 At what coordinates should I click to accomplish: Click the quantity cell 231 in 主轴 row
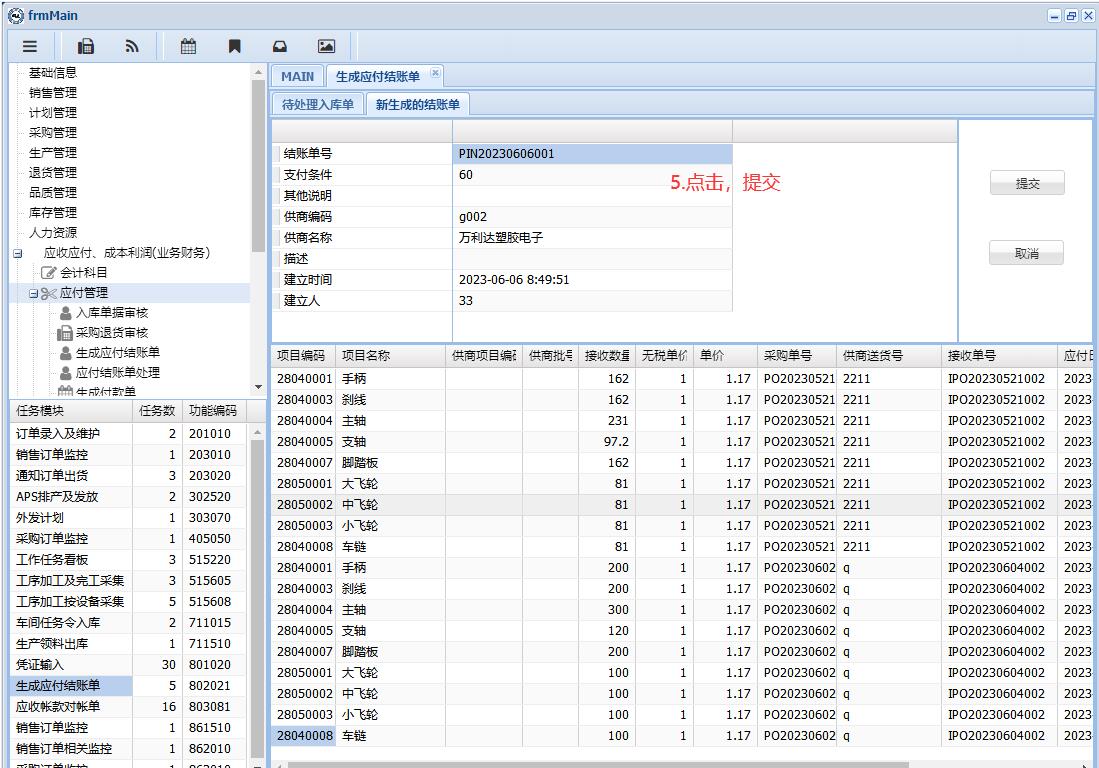click(607, 420)
